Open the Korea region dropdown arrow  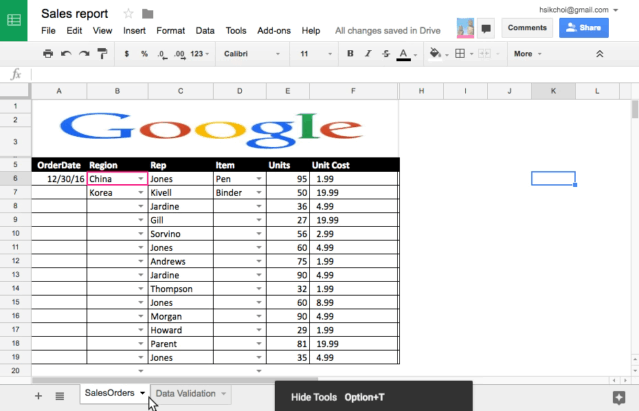pos(141,193)
